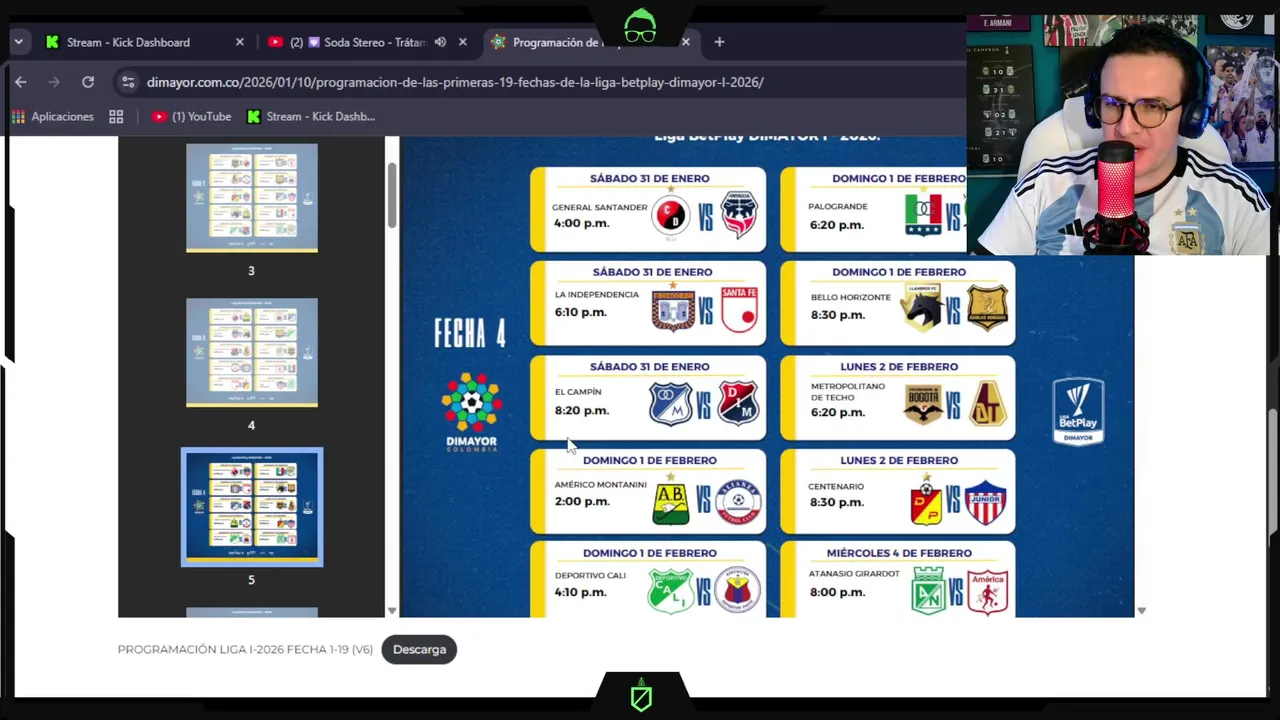
Task: Click the Cúcuta crest in General Santander match
Action: 670,215
